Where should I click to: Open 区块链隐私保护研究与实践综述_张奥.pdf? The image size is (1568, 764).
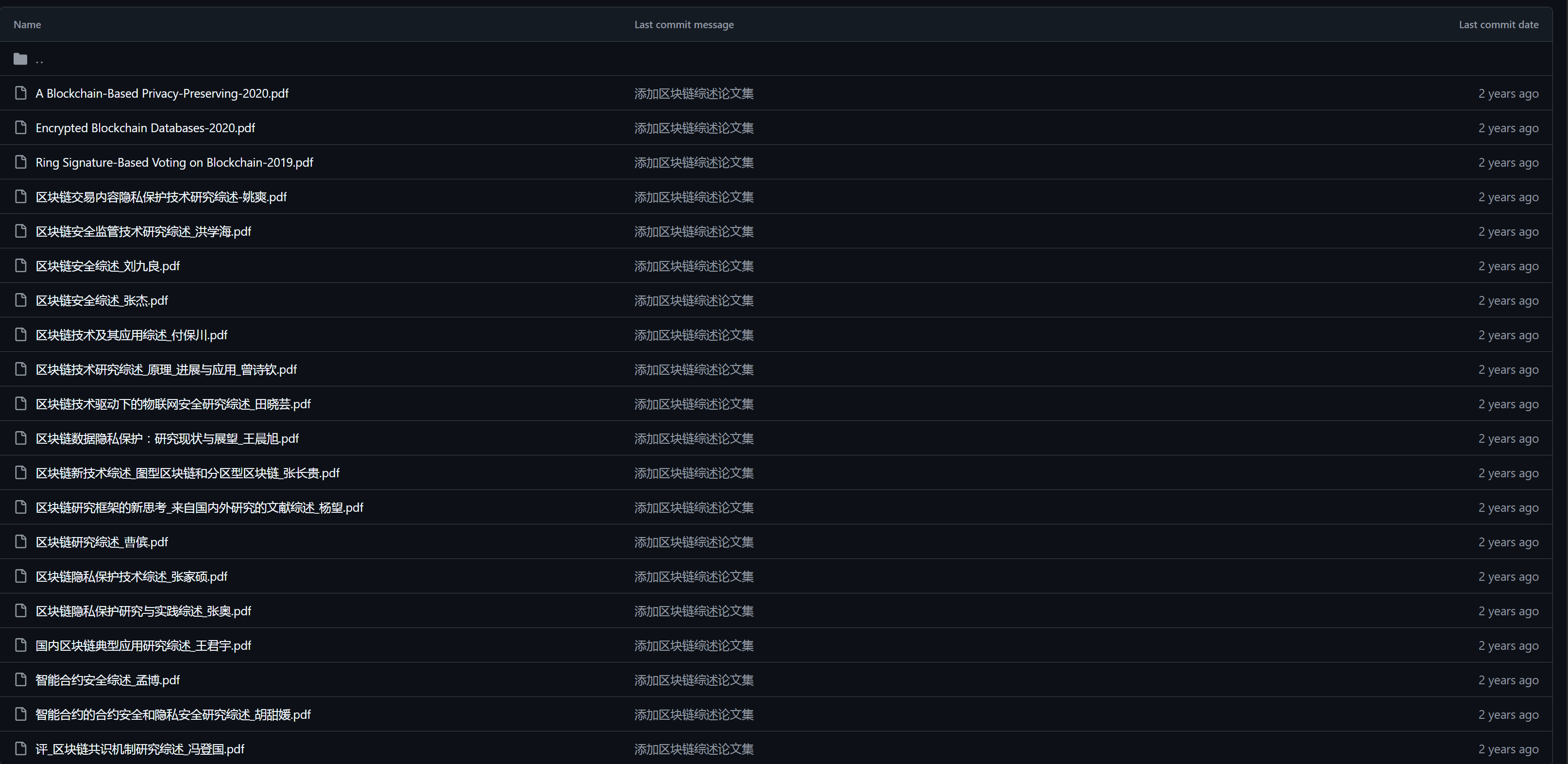143,611
